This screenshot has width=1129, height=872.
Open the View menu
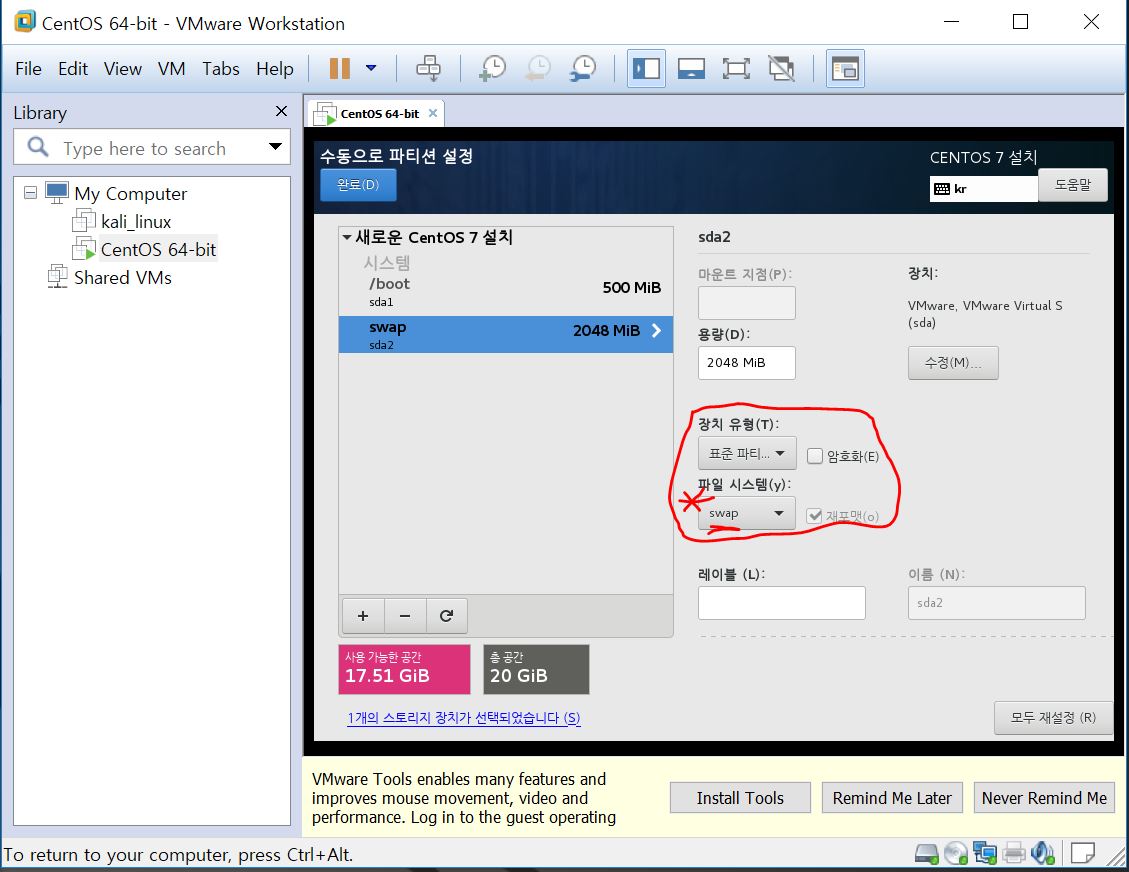tap(122, 68)
